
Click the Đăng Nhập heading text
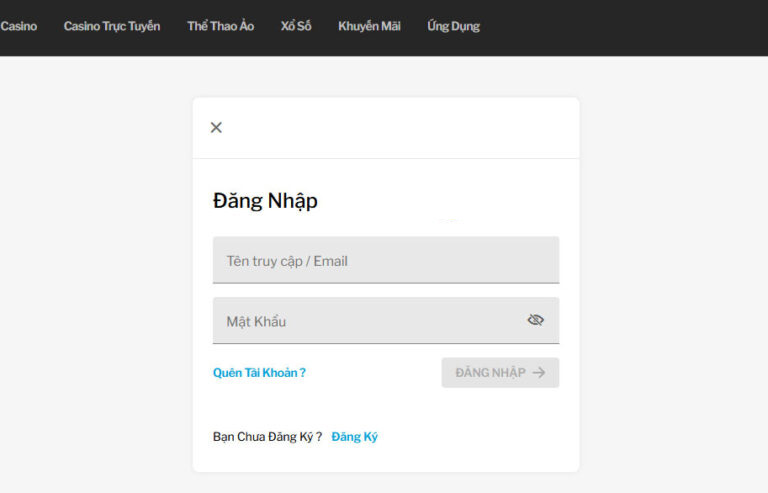click(265, 201)
